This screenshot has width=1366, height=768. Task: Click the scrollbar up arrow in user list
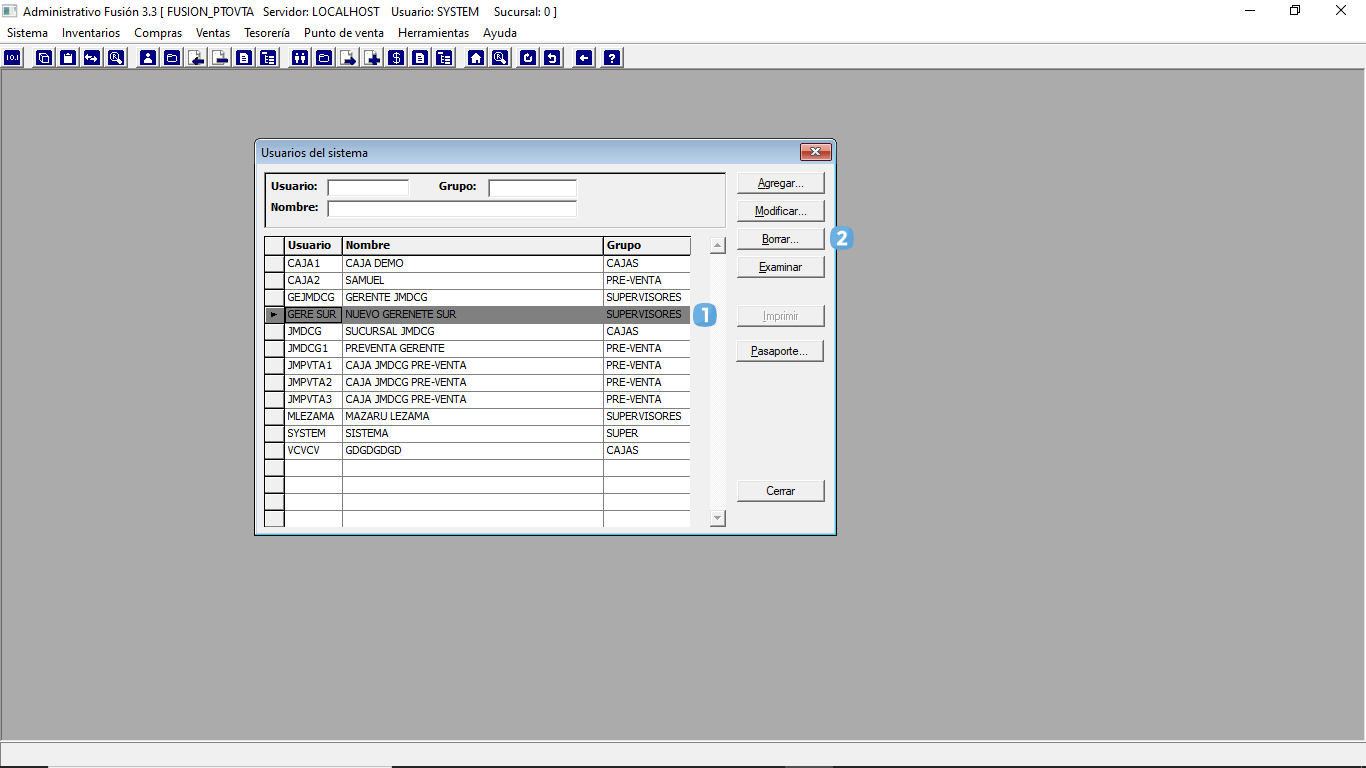[x=717, y=245]
